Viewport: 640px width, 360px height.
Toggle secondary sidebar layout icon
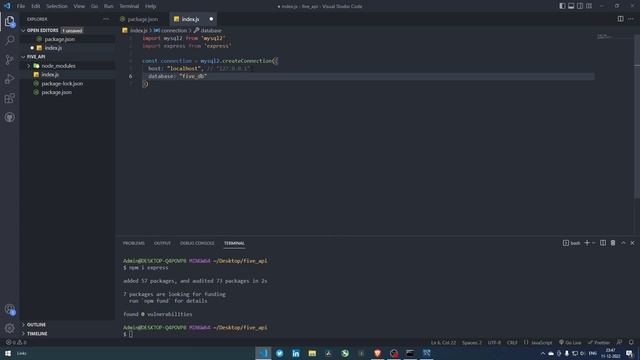[x=580, y=6]
